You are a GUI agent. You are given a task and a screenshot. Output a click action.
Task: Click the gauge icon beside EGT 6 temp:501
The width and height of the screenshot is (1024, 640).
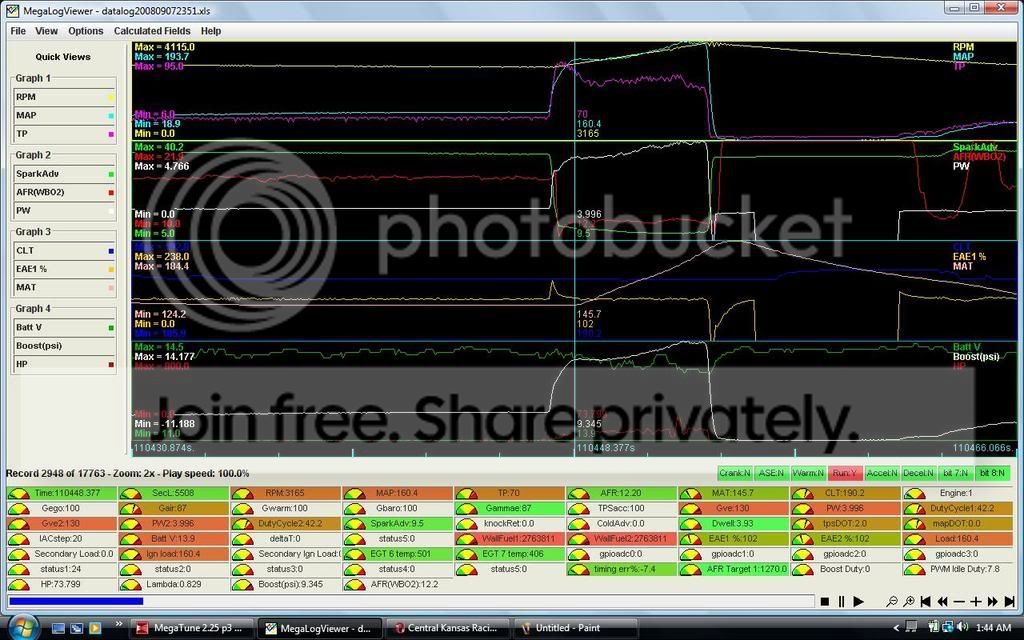coord(354,554)
